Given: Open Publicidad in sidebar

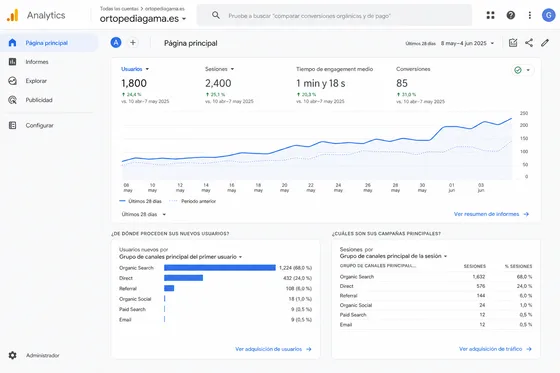Looking at the screenshot, I should [x=39, y=100].
